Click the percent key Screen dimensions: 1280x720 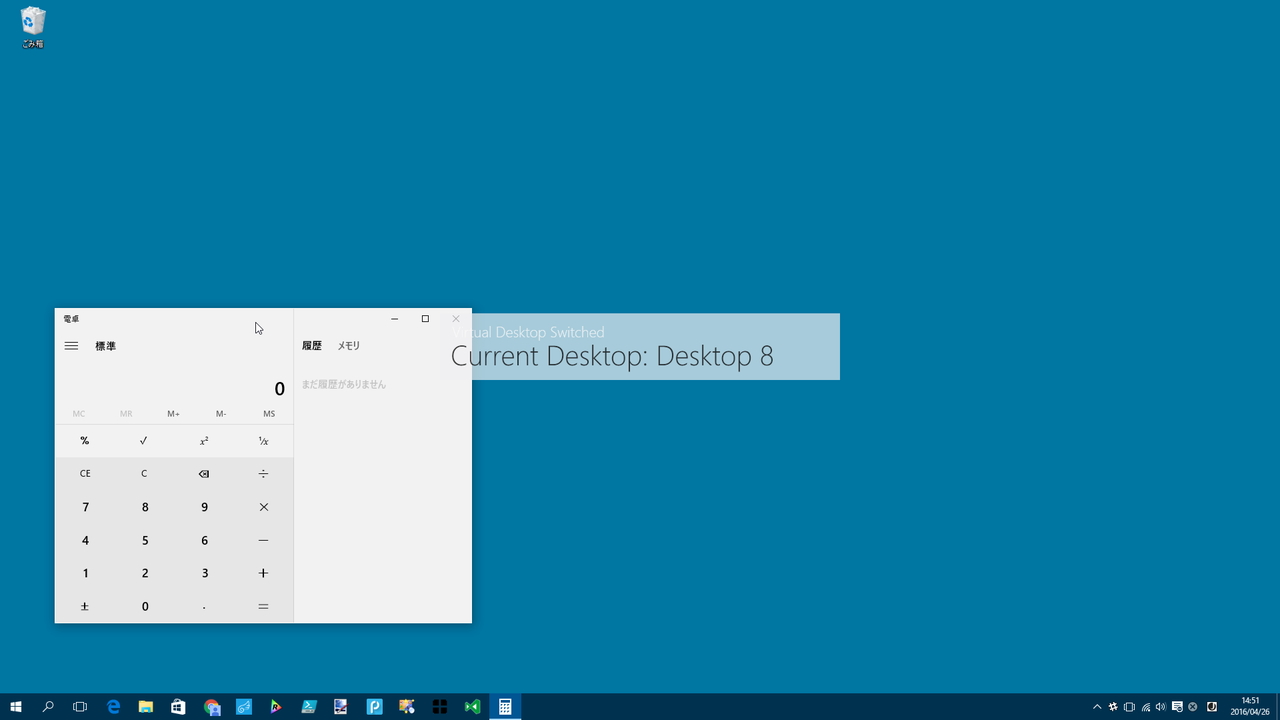point(85,441)
